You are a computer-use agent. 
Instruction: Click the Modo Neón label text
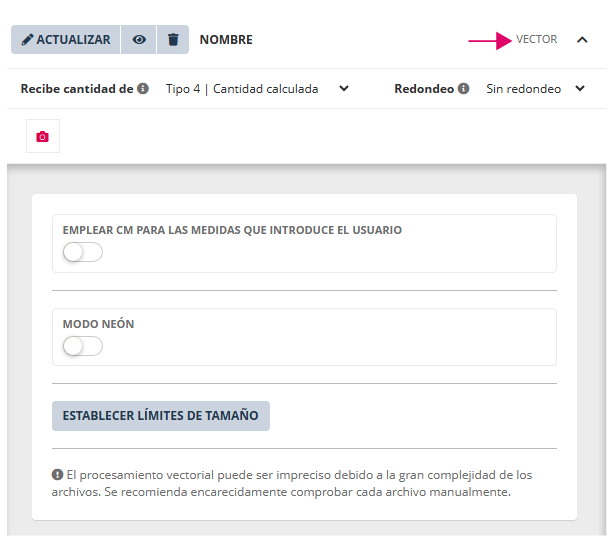(x=98, y=324)
